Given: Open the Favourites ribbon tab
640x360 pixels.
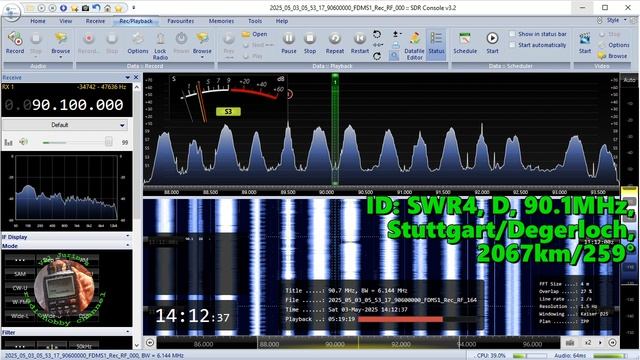Looking at the screenshot, I should (180, 21).
